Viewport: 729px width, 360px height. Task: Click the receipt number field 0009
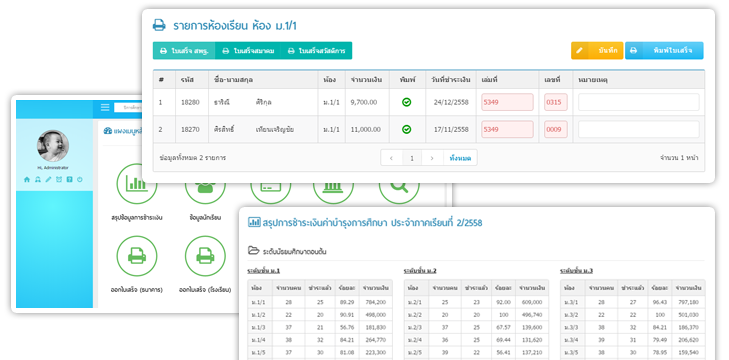(556, 129)
